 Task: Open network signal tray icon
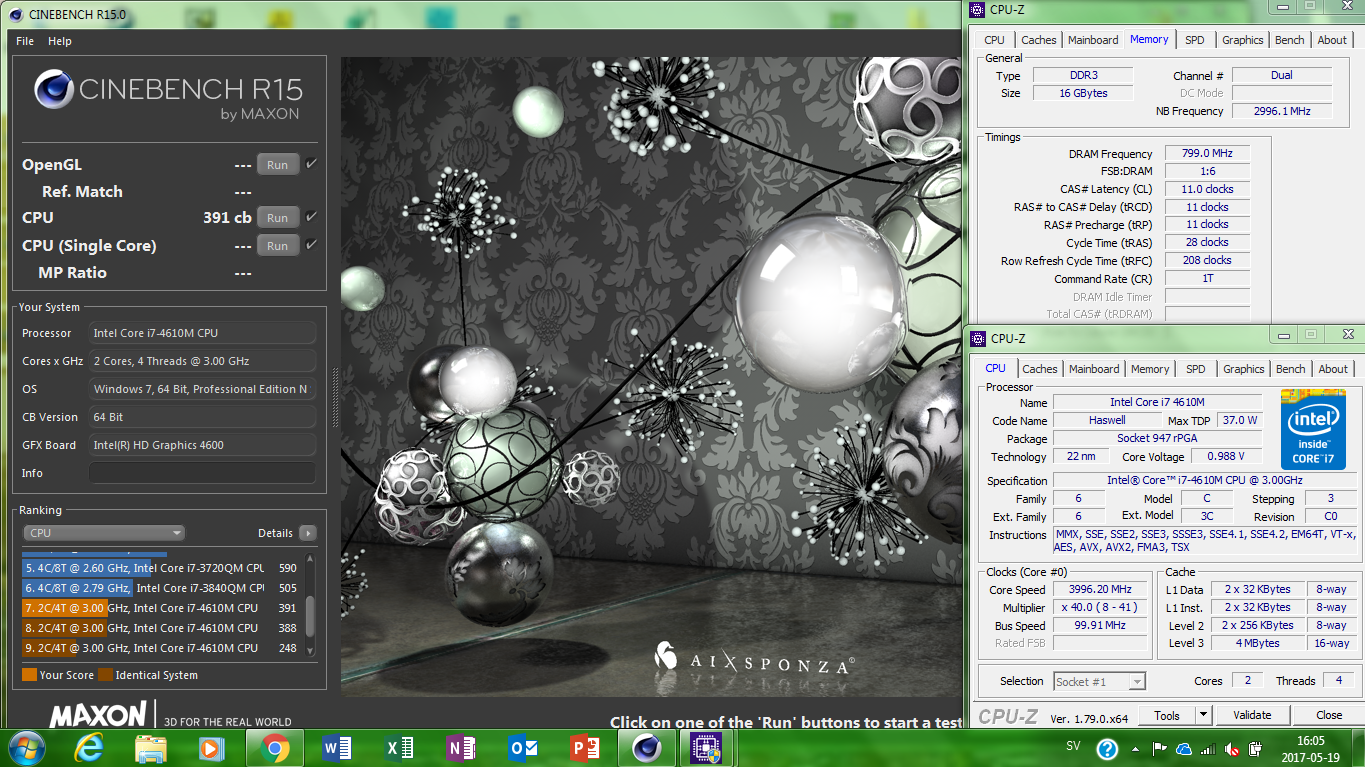pyautogui.click(x=1209, y=748)
